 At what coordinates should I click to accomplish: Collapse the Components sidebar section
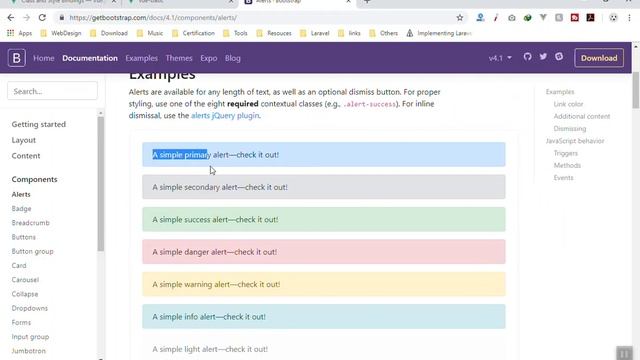tap(34, 179)
